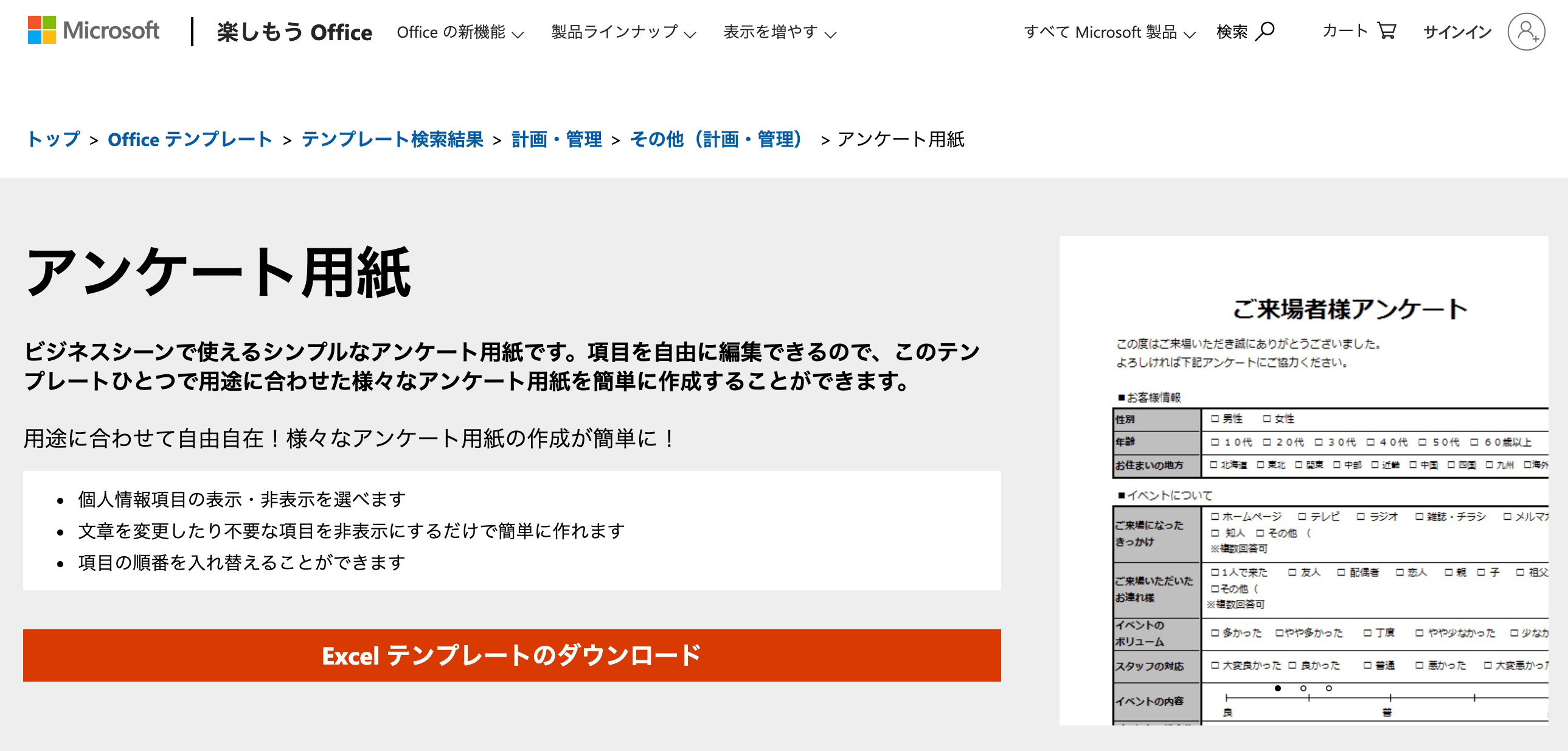
Task: Click トップ breadcrumb link
Action: point(54,139)
